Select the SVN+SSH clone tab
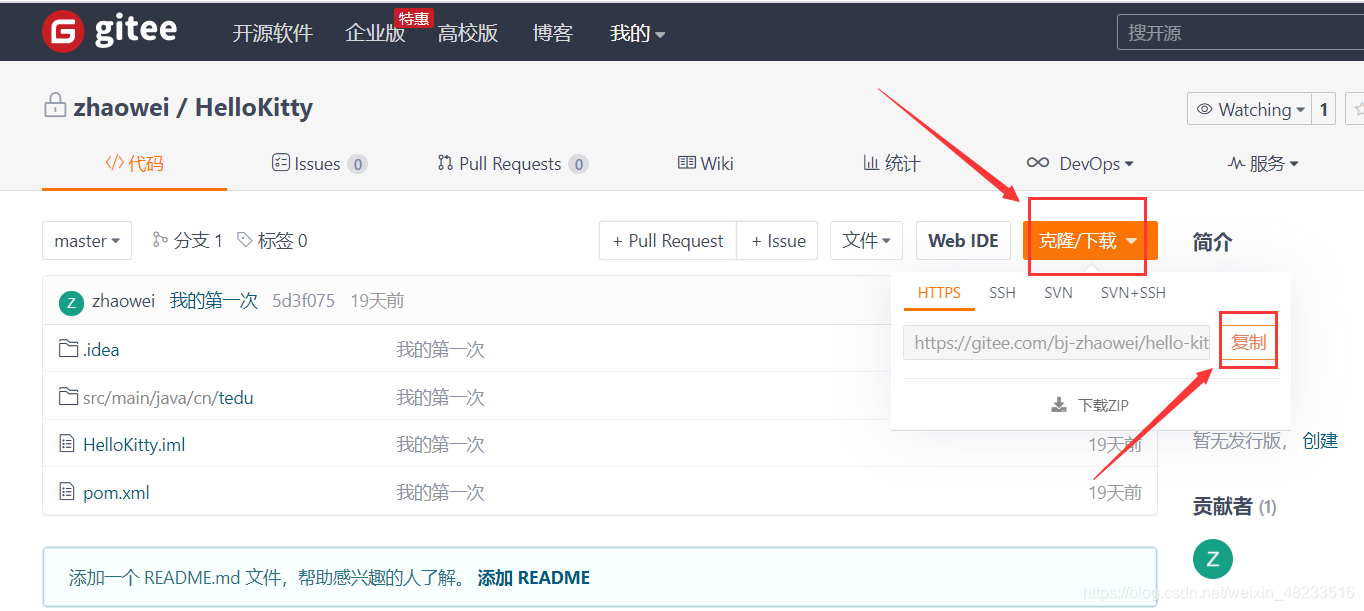Screen dimensions: 1364x611 [1133, 292]
